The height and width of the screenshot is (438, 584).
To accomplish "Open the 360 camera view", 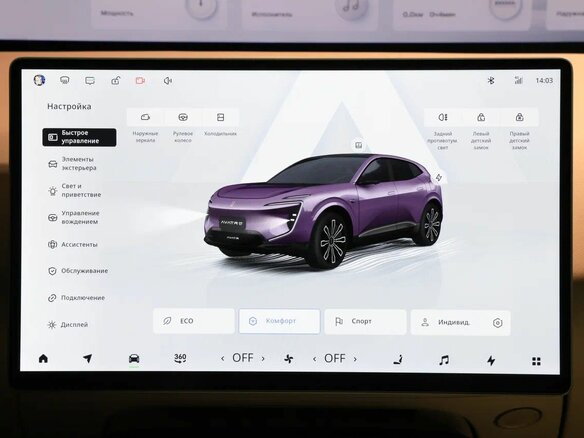I will coord(180,359).
